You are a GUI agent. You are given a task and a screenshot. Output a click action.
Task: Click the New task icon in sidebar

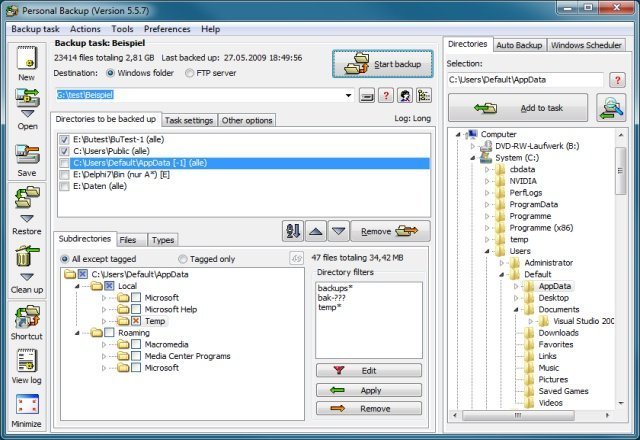26,60
